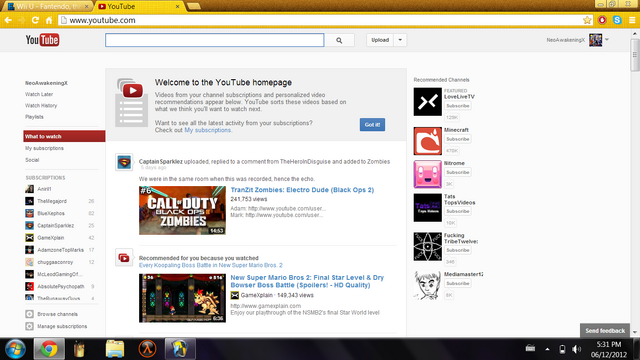Click the YouTube logo
This screenshot has height=360, width=640.
(x=42, y=40)
